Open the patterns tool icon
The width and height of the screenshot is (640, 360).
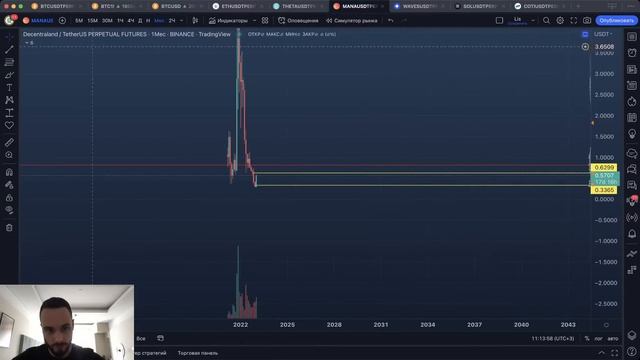[9, 100]
